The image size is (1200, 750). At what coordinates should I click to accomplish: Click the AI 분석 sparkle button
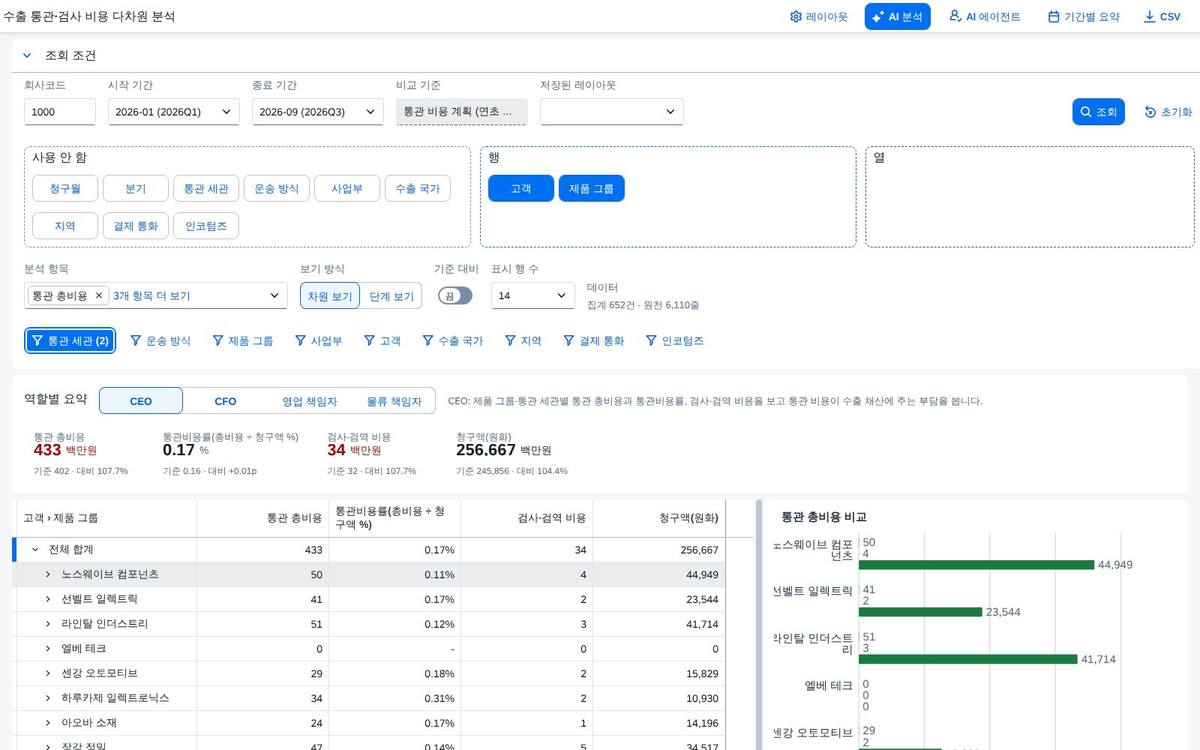point(897,17)
